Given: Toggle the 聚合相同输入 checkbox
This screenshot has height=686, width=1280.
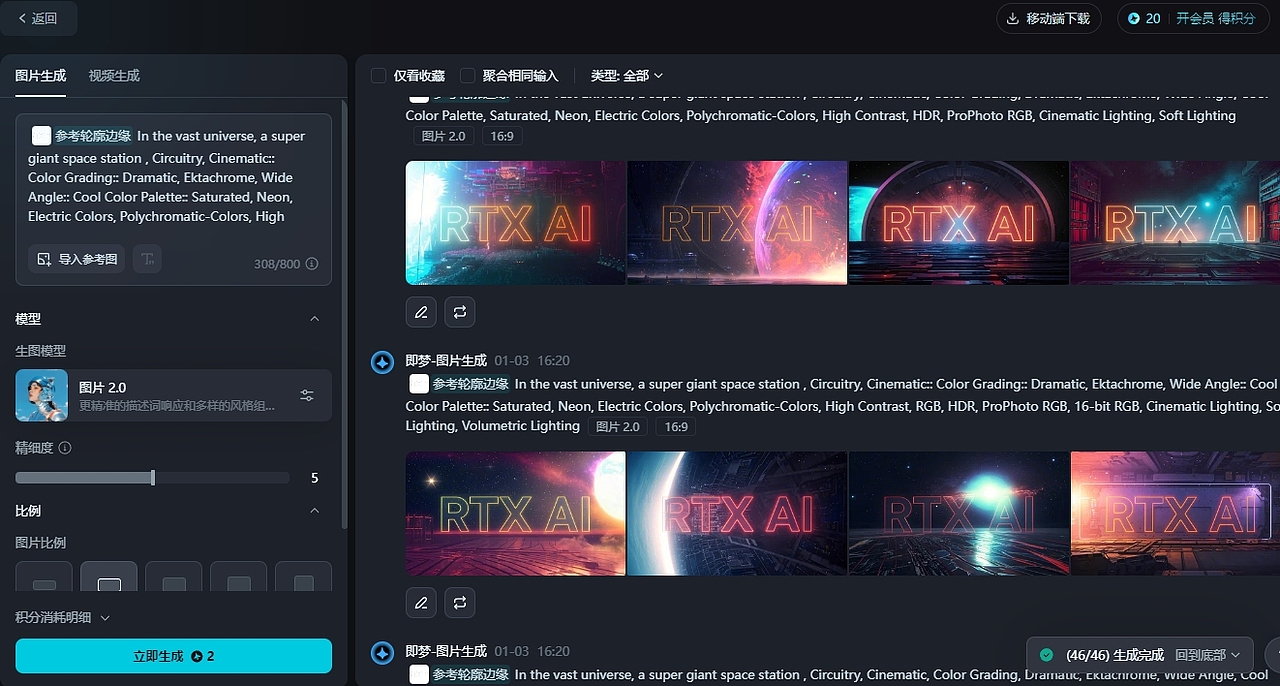Looking at the screenshot, I should click(x=467, y=75).
